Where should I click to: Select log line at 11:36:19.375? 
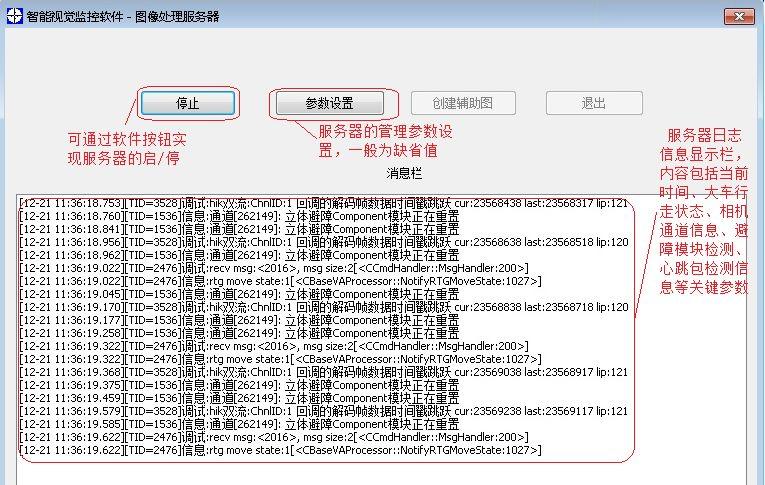click(x=239, y=385)
